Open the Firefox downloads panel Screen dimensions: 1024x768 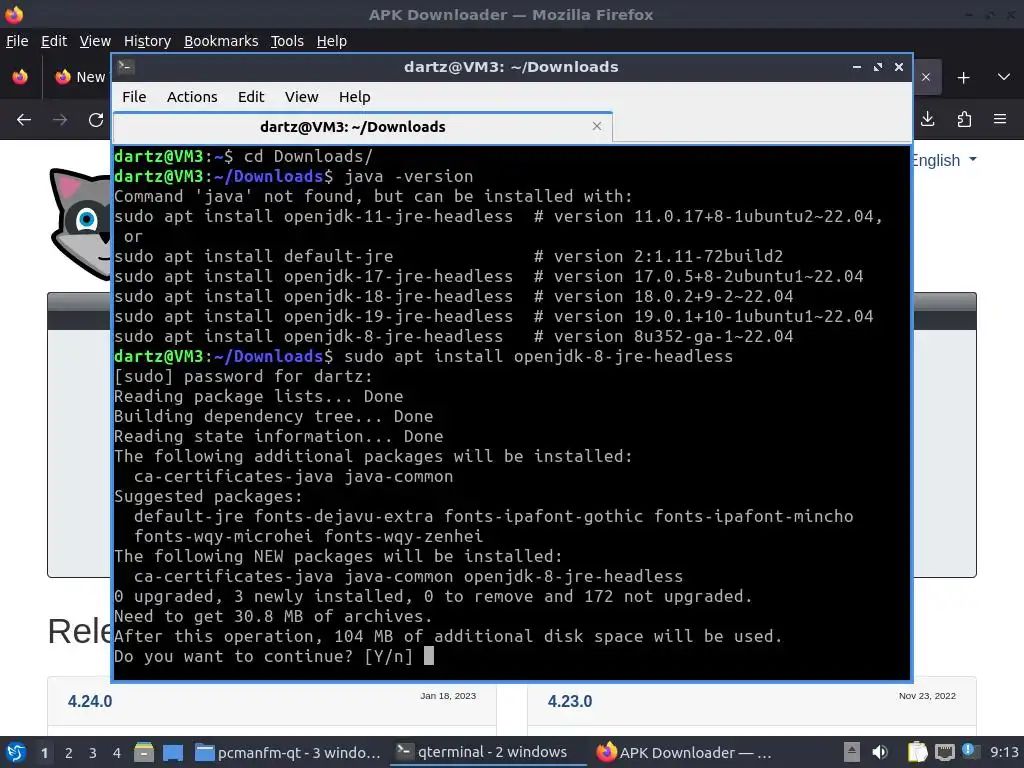pos(927,119)
